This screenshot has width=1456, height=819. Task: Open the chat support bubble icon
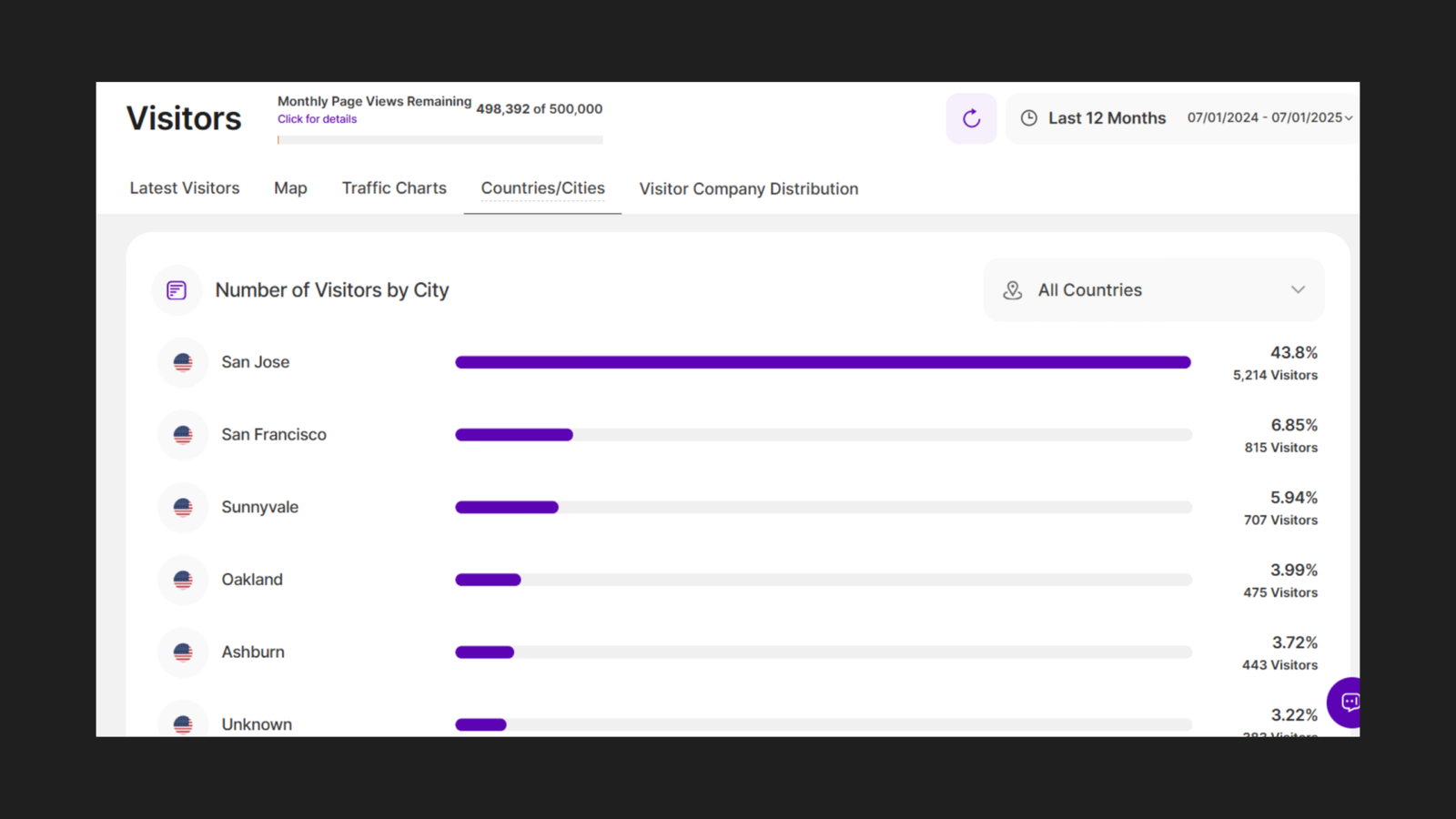[x=1350, y=703]
